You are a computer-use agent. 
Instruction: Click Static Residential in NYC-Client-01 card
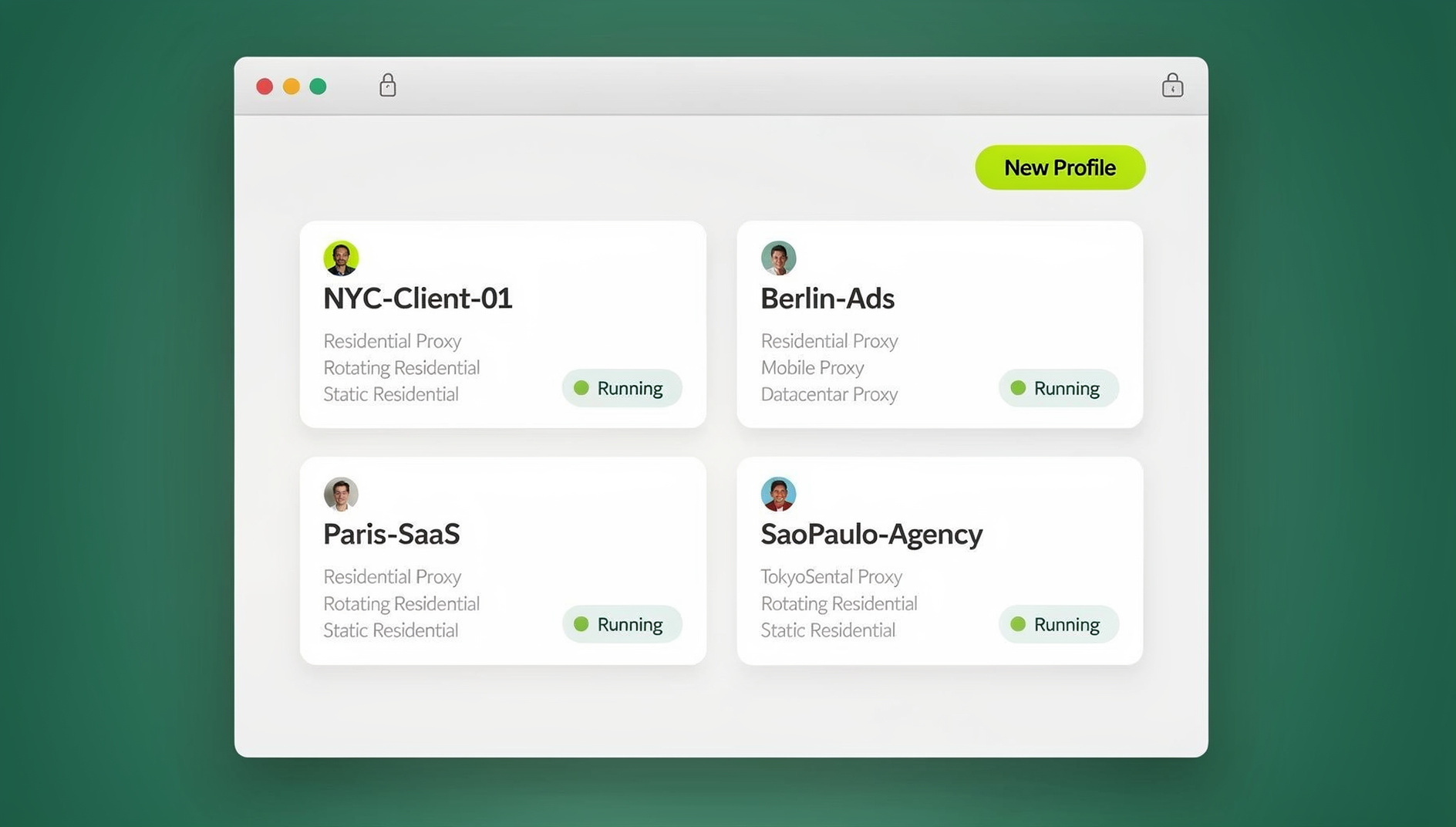pyautogui.click(x=390, y=394)
